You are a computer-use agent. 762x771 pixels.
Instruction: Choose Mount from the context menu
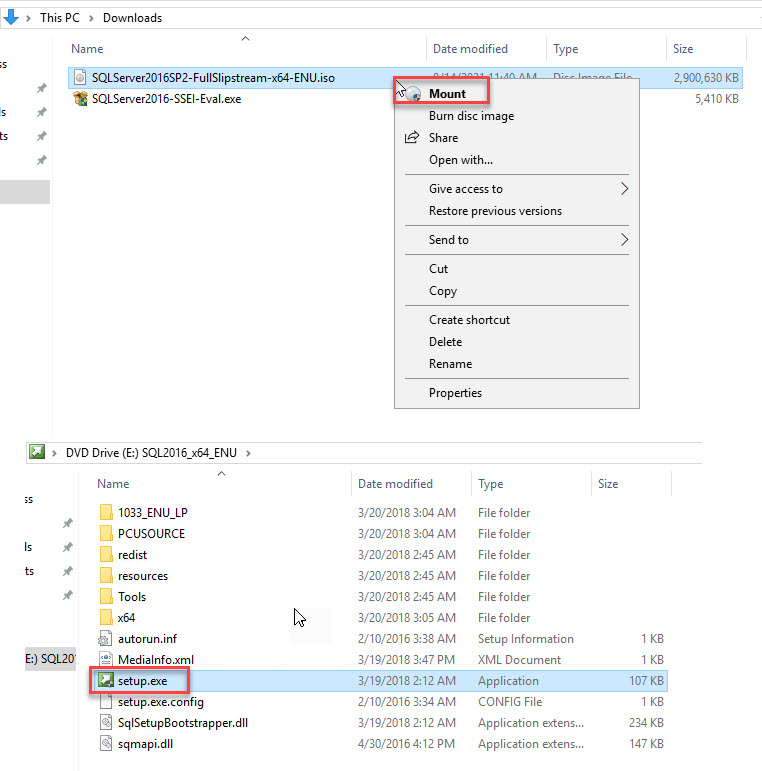click(x=447, y=94)
